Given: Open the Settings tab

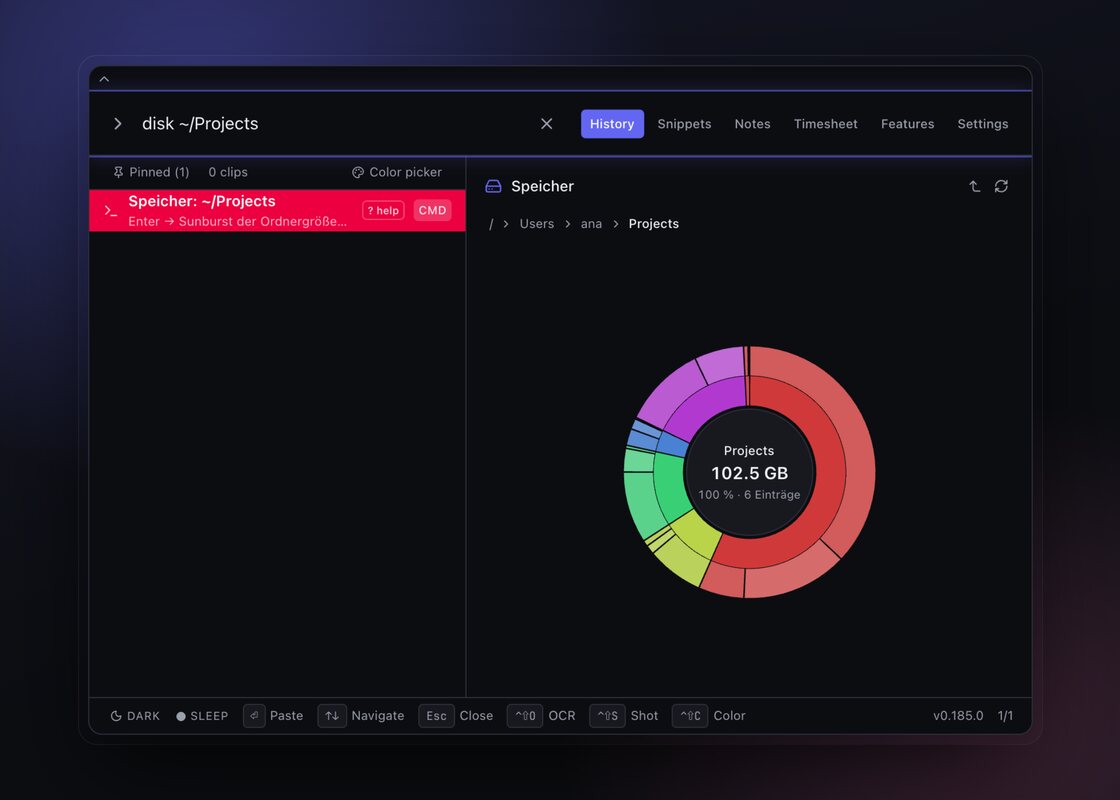Looking at the screenshot, I should (x=982, y=124).
